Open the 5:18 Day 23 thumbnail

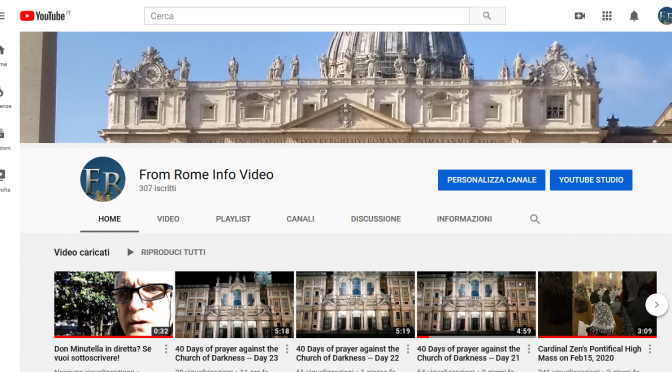click(x=234, y=304)
